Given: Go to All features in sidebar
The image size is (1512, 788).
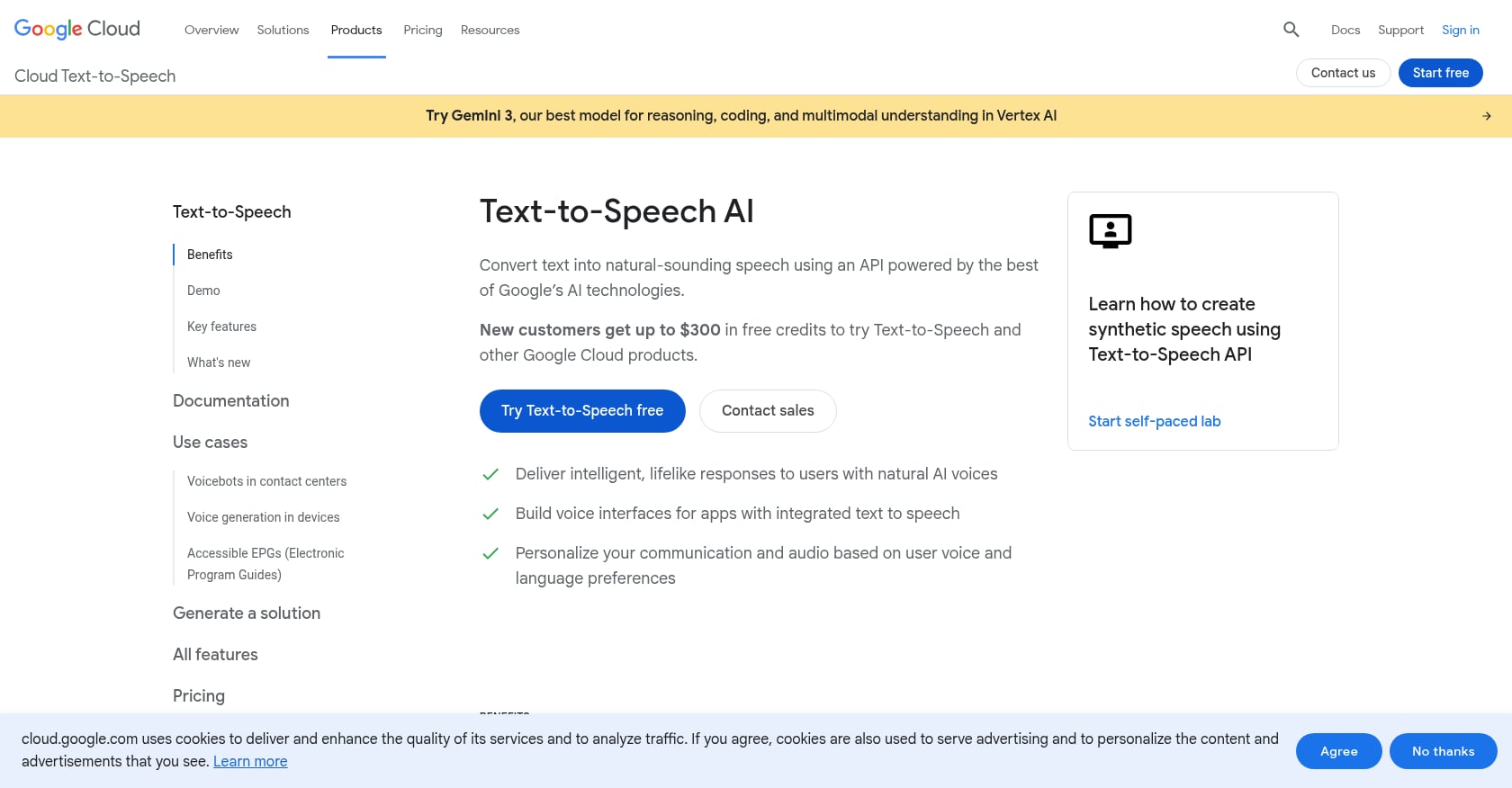Looking at the screenshot, I should (x=215, y=655).
